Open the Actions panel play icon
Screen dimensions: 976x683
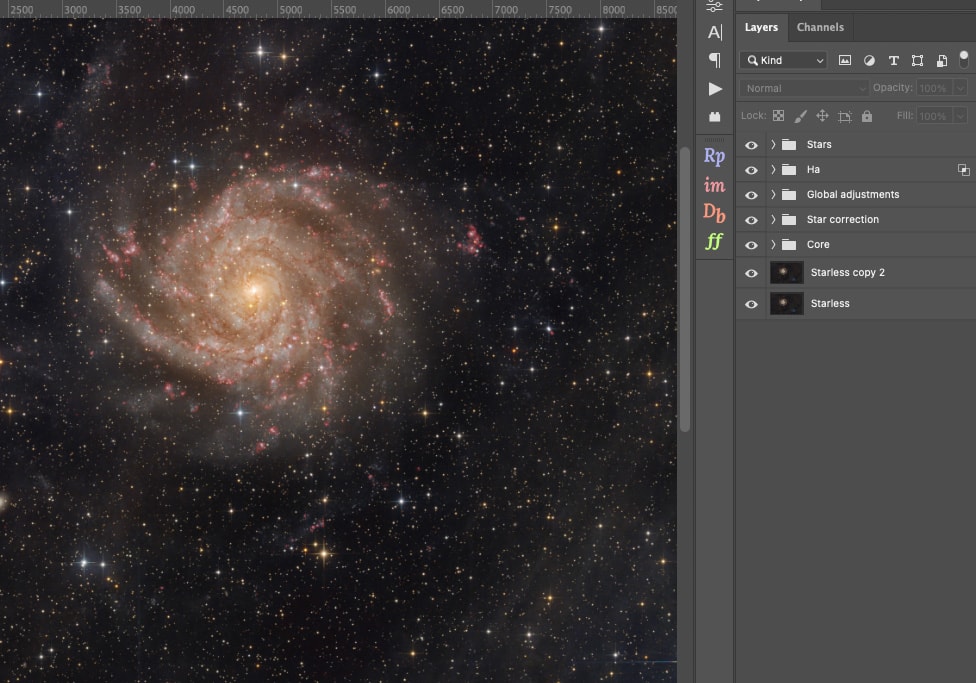pos(714,89)
